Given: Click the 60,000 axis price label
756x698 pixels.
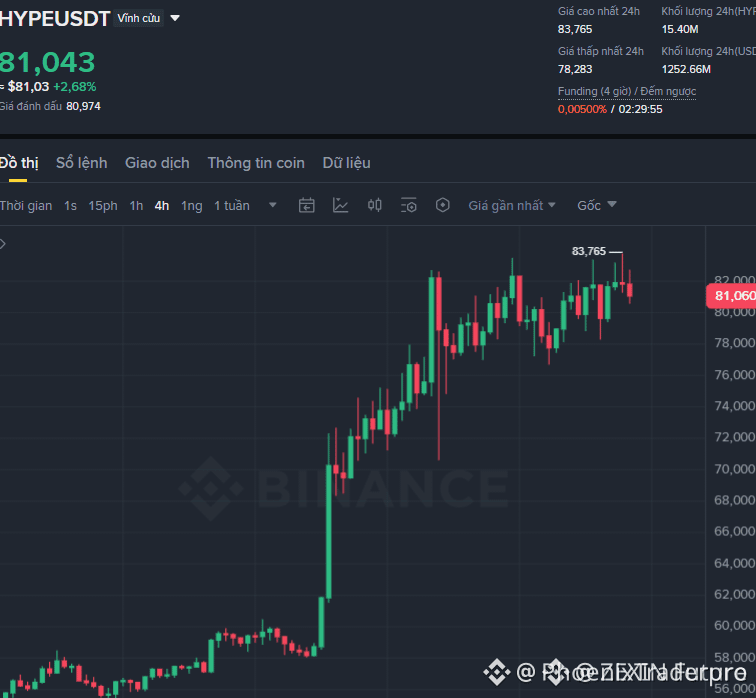Looking at the screenshot, I should 735,626.
